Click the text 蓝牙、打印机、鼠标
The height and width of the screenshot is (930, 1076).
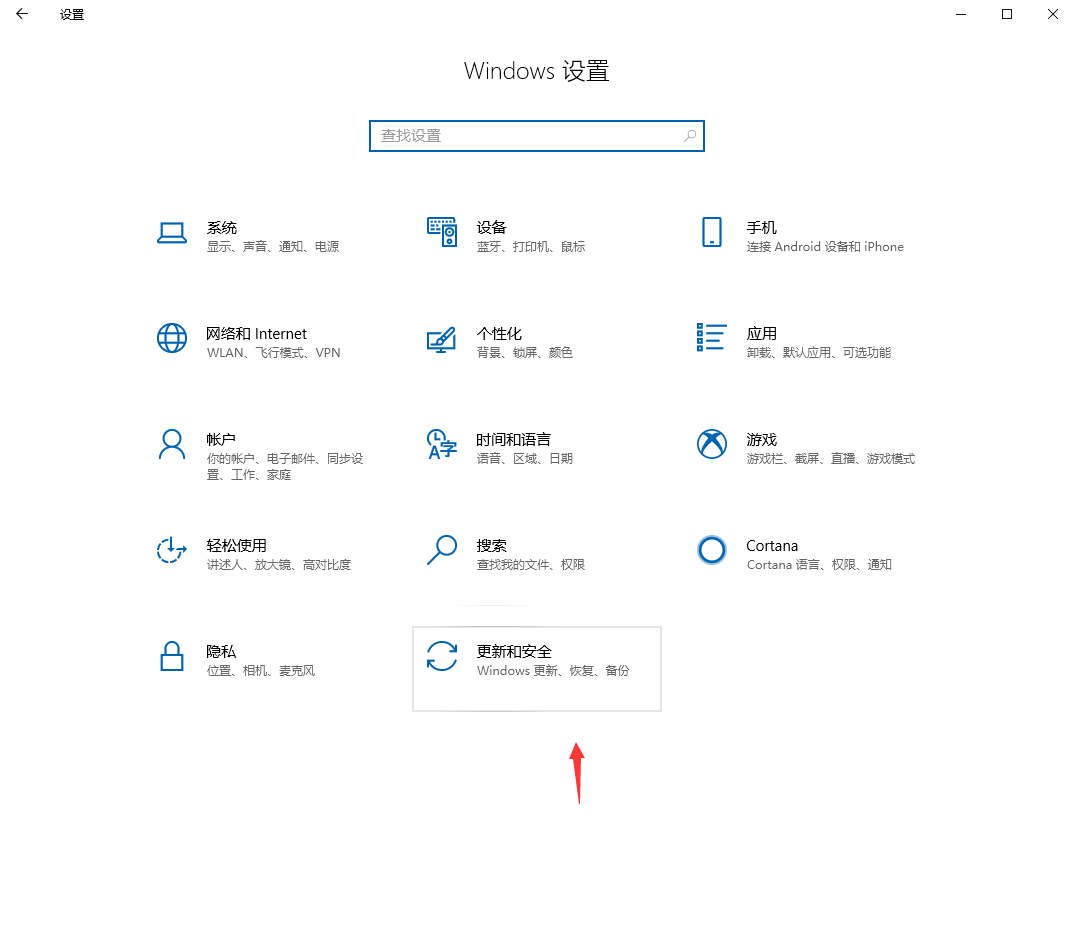pyautogui.click(x=531, y=246)
